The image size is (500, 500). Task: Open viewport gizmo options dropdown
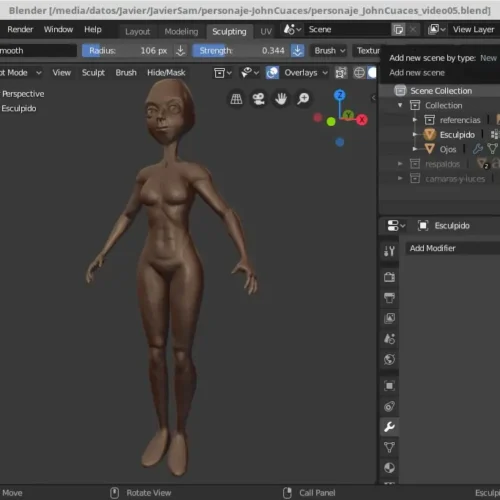[x=250, y=73]
